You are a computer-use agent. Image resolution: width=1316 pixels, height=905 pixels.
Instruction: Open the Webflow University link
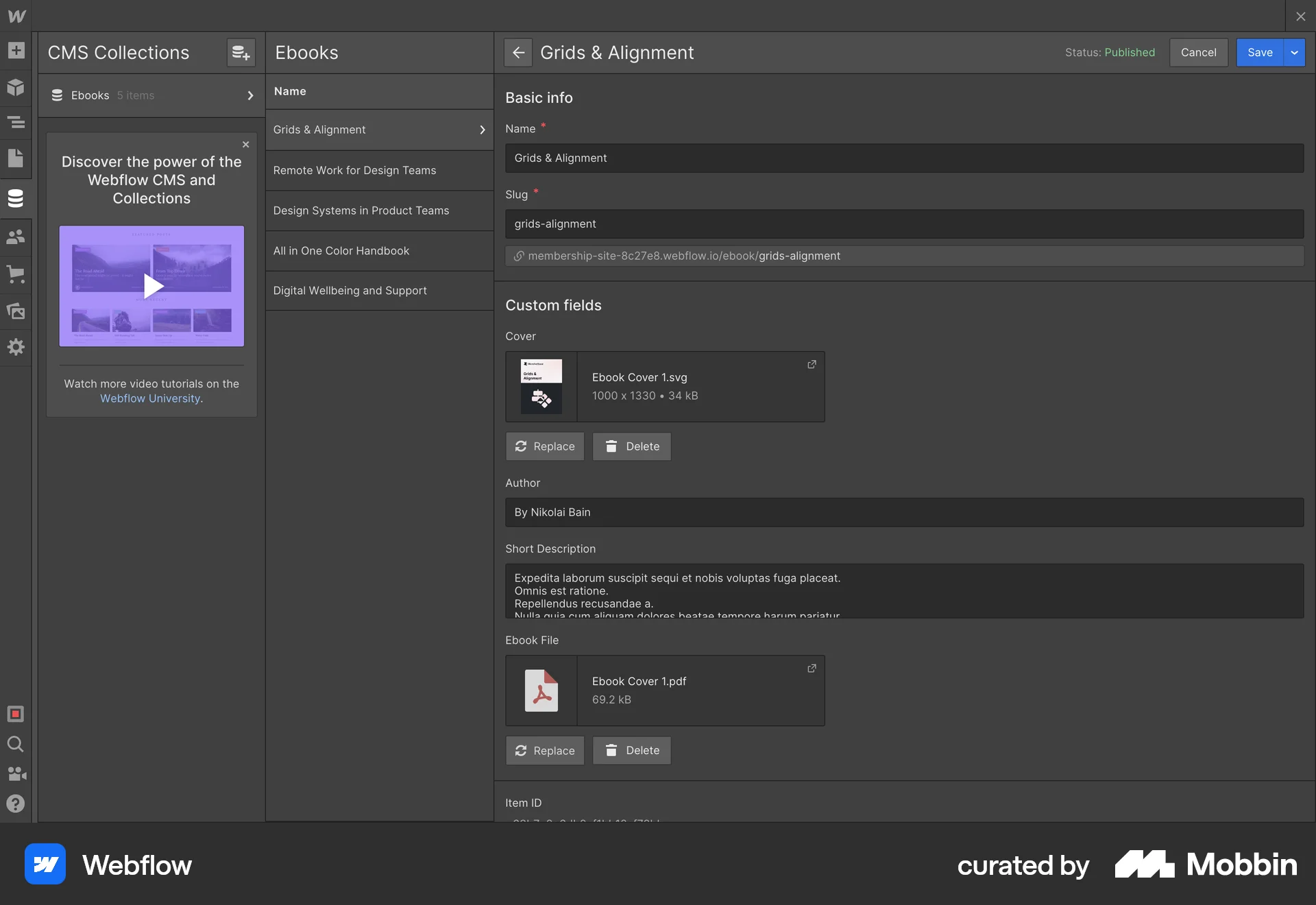pyautogui.click(x=150, y=398)
